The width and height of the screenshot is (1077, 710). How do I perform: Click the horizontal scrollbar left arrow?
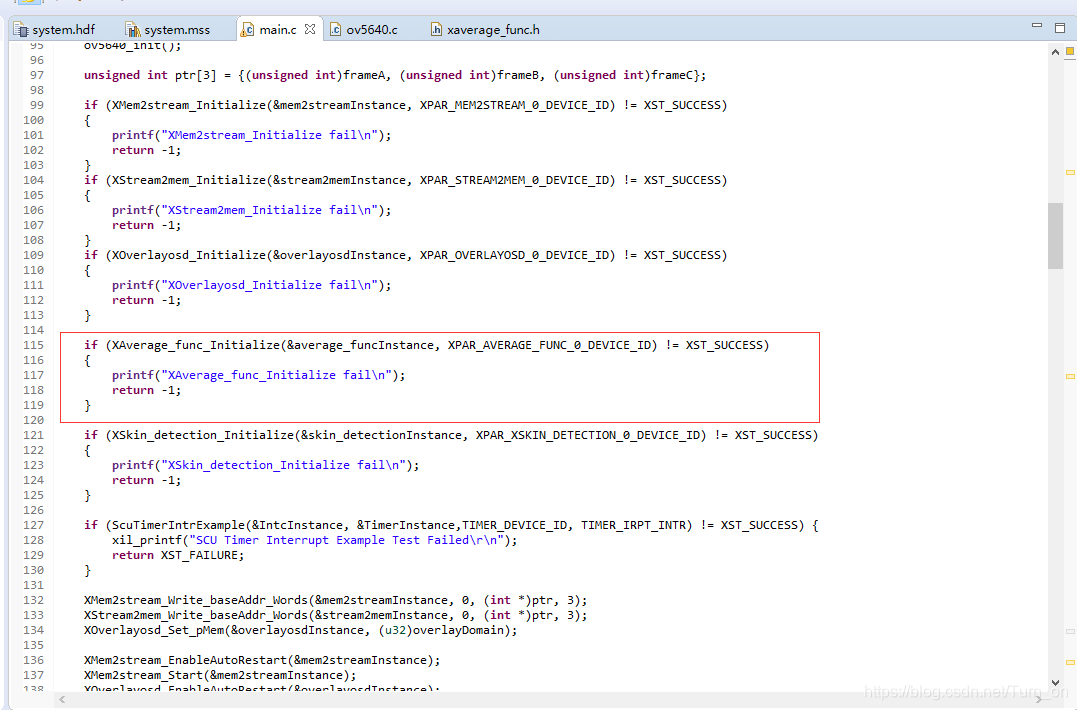pos(63,699)
